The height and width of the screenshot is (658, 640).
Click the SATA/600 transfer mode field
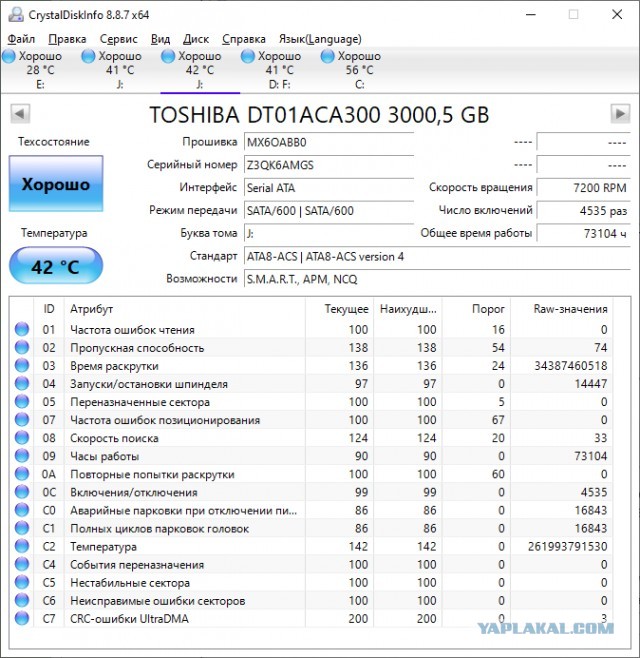(329, 210)
